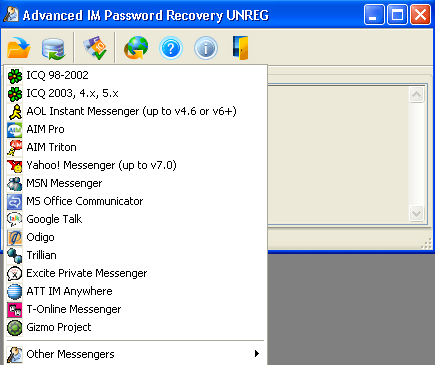This screenshot has width=435, height=365.
Task: Click the AIM Pro icon
Action: pyautogui.click(x=15, y=130)
